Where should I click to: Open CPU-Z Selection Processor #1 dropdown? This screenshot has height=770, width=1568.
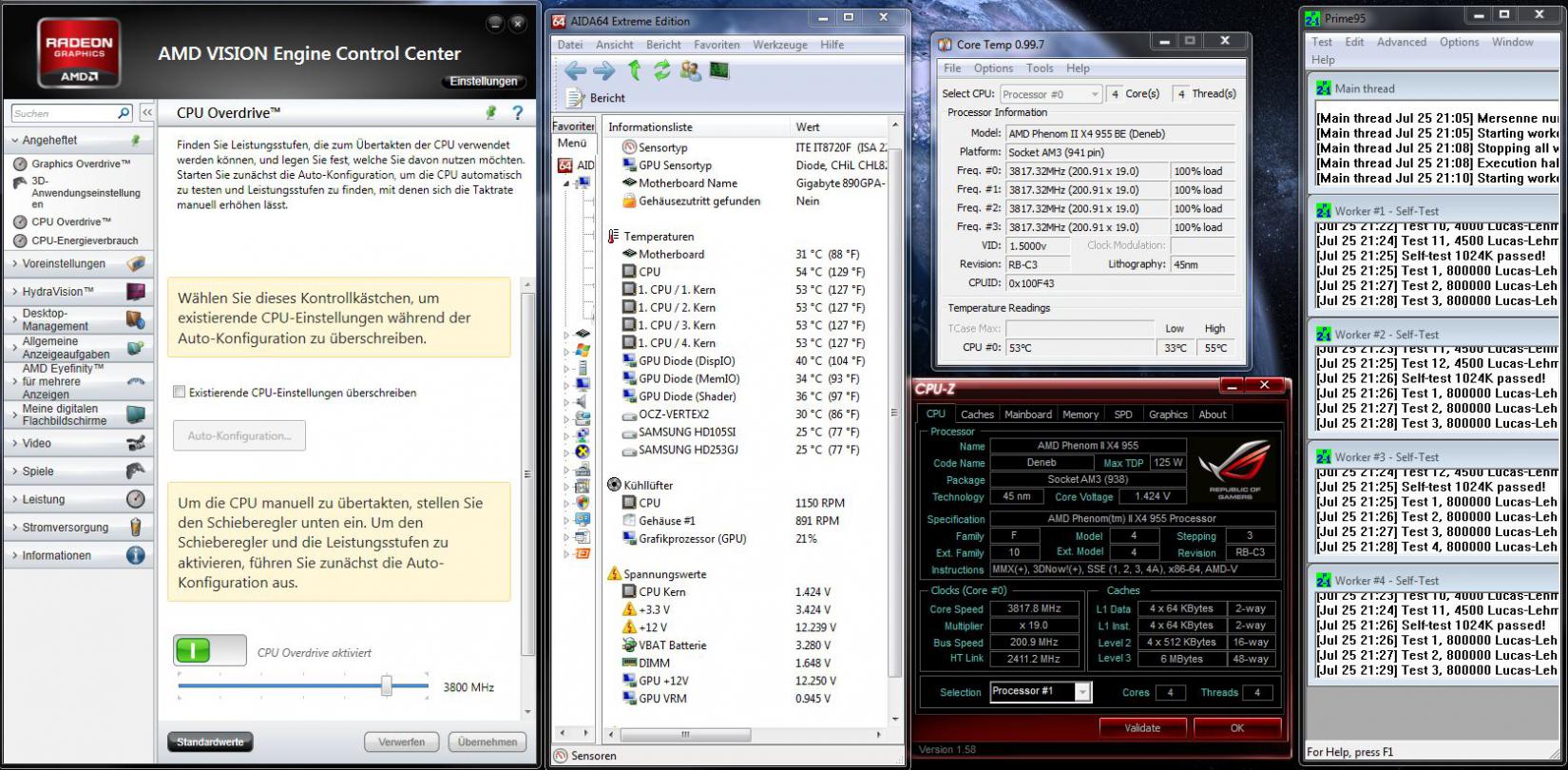click(1041, 691)
